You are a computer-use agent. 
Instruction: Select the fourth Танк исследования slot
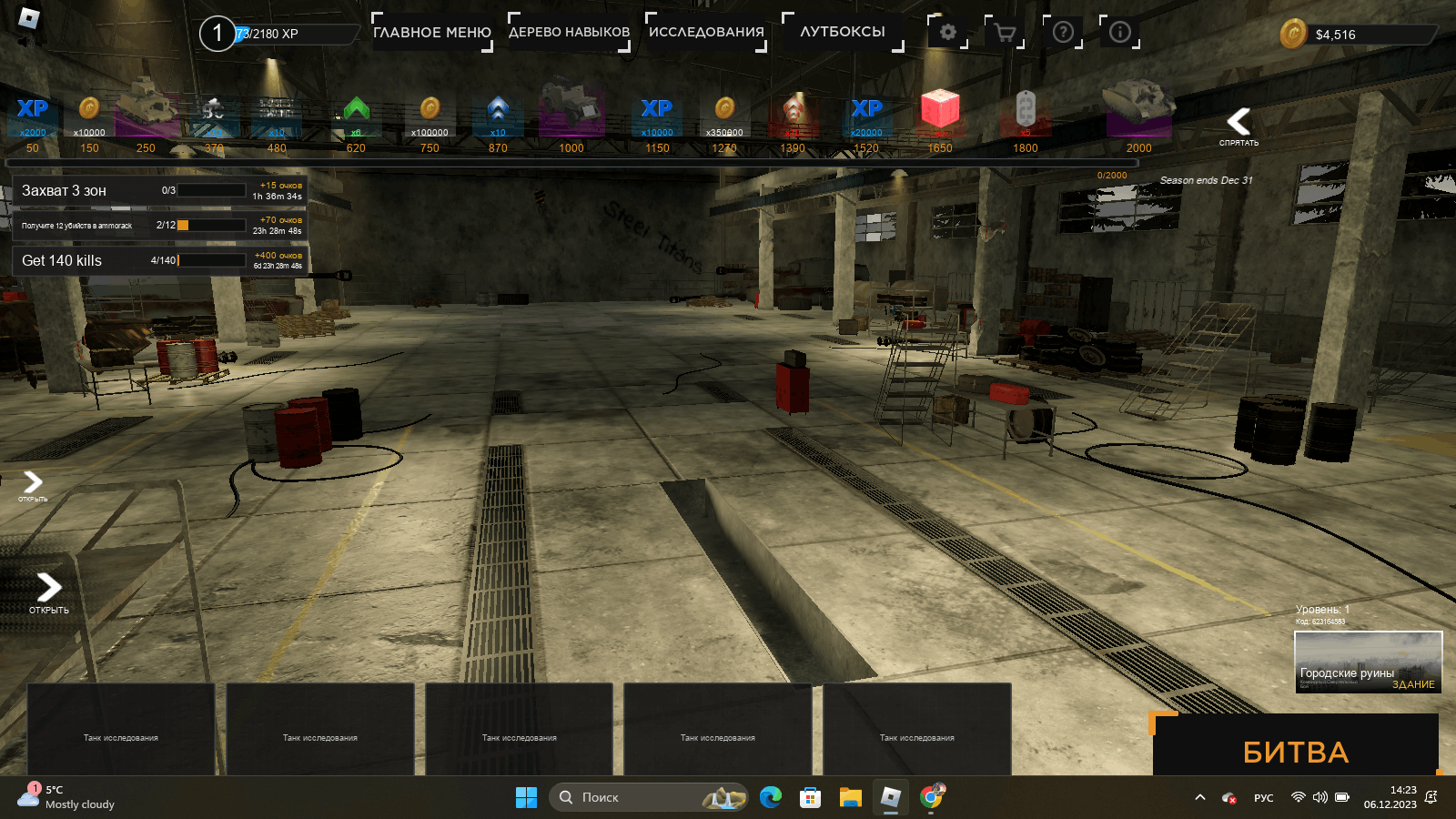(718, 730)
